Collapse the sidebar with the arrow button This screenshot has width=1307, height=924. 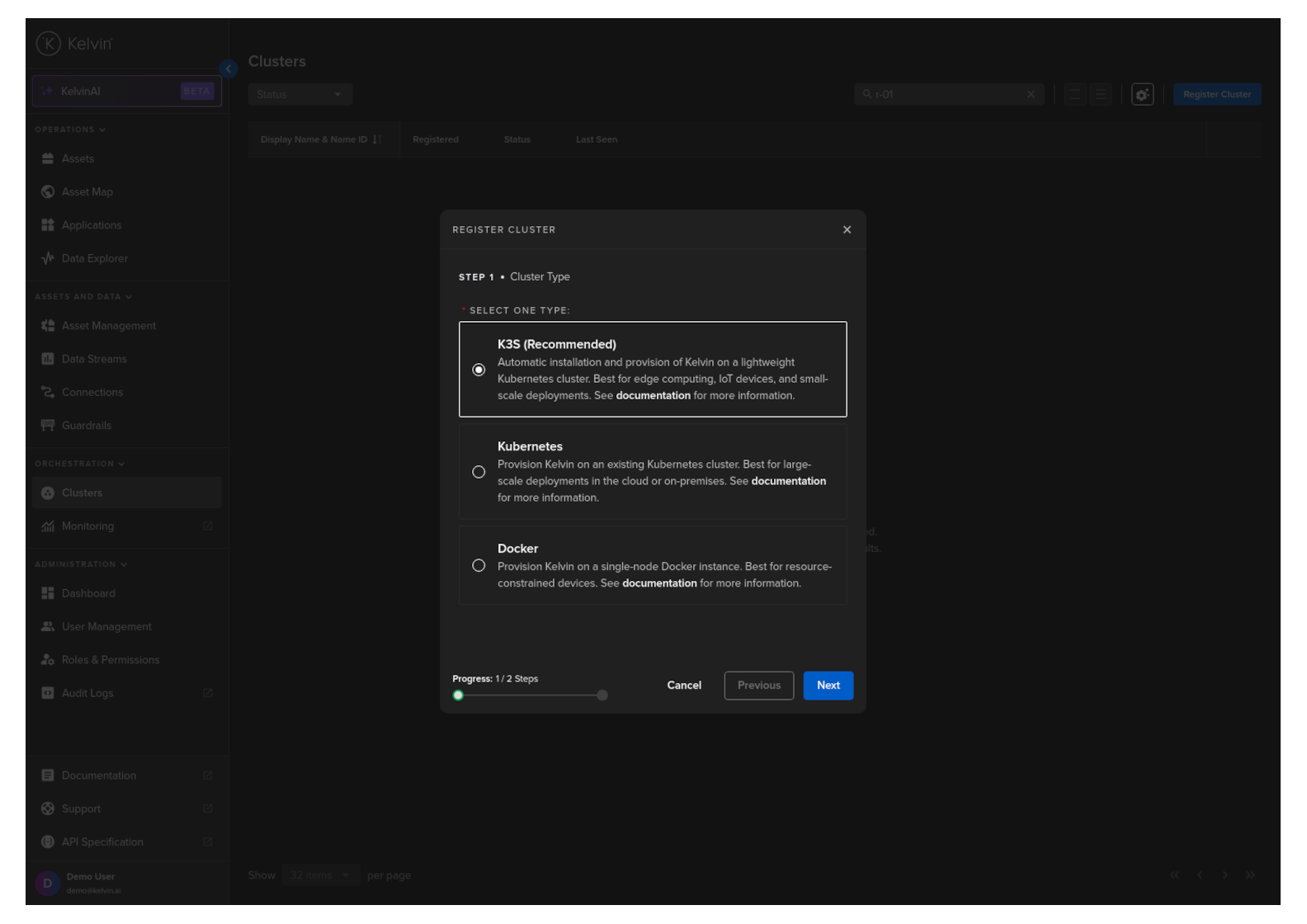229,68
